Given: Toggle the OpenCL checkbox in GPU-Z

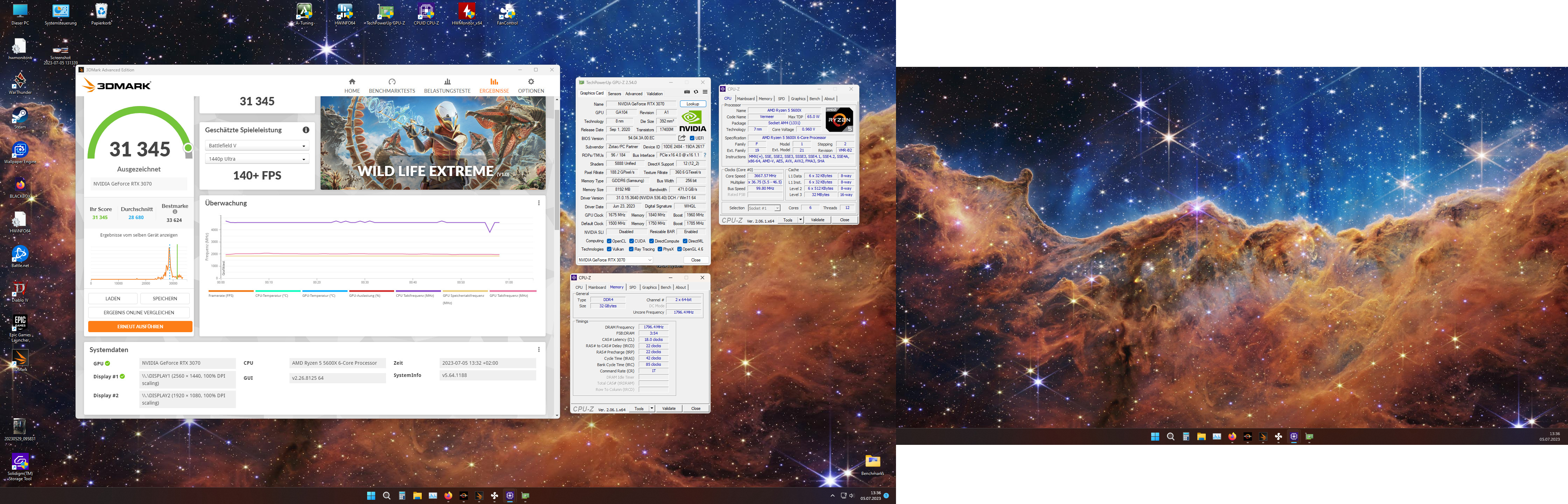Looking at the screenshot, I should 609,241.
